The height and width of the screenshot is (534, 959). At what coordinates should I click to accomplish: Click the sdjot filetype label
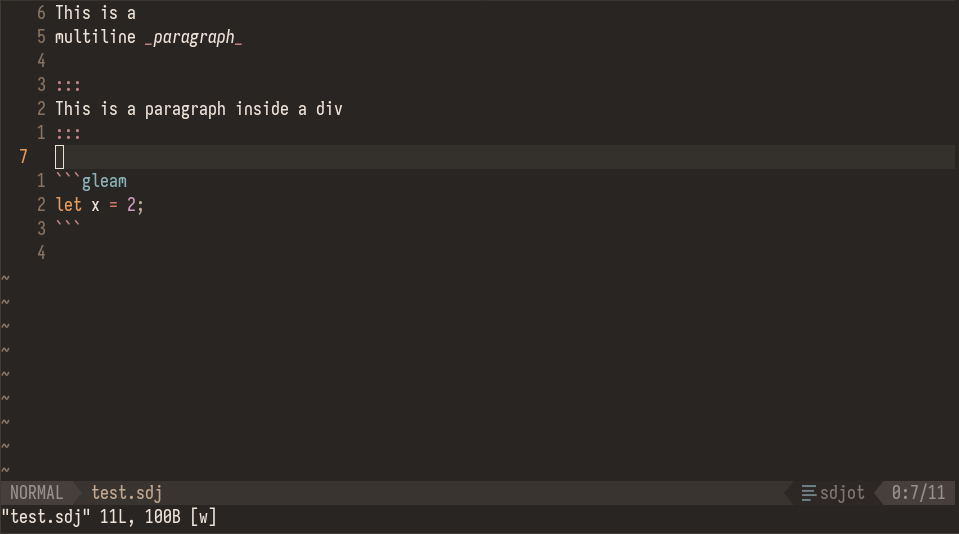coord(842,493)
